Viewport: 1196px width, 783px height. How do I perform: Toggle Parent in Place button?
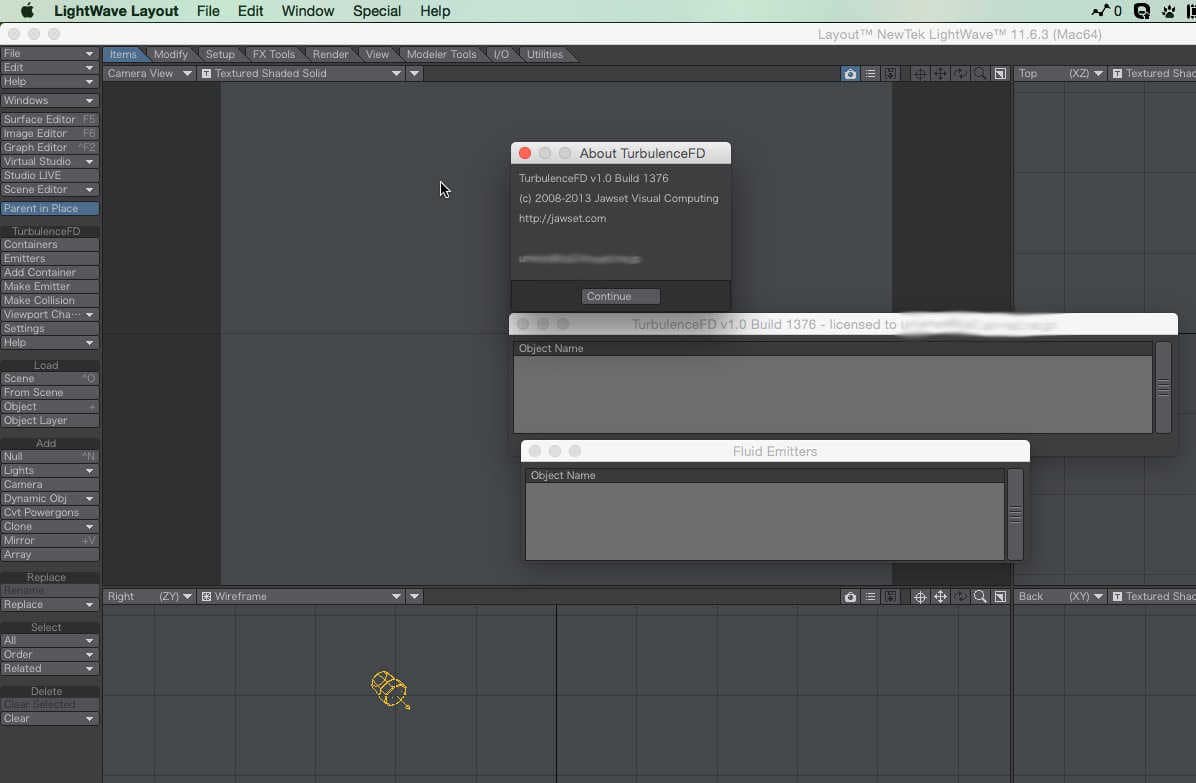pos(50,209)
